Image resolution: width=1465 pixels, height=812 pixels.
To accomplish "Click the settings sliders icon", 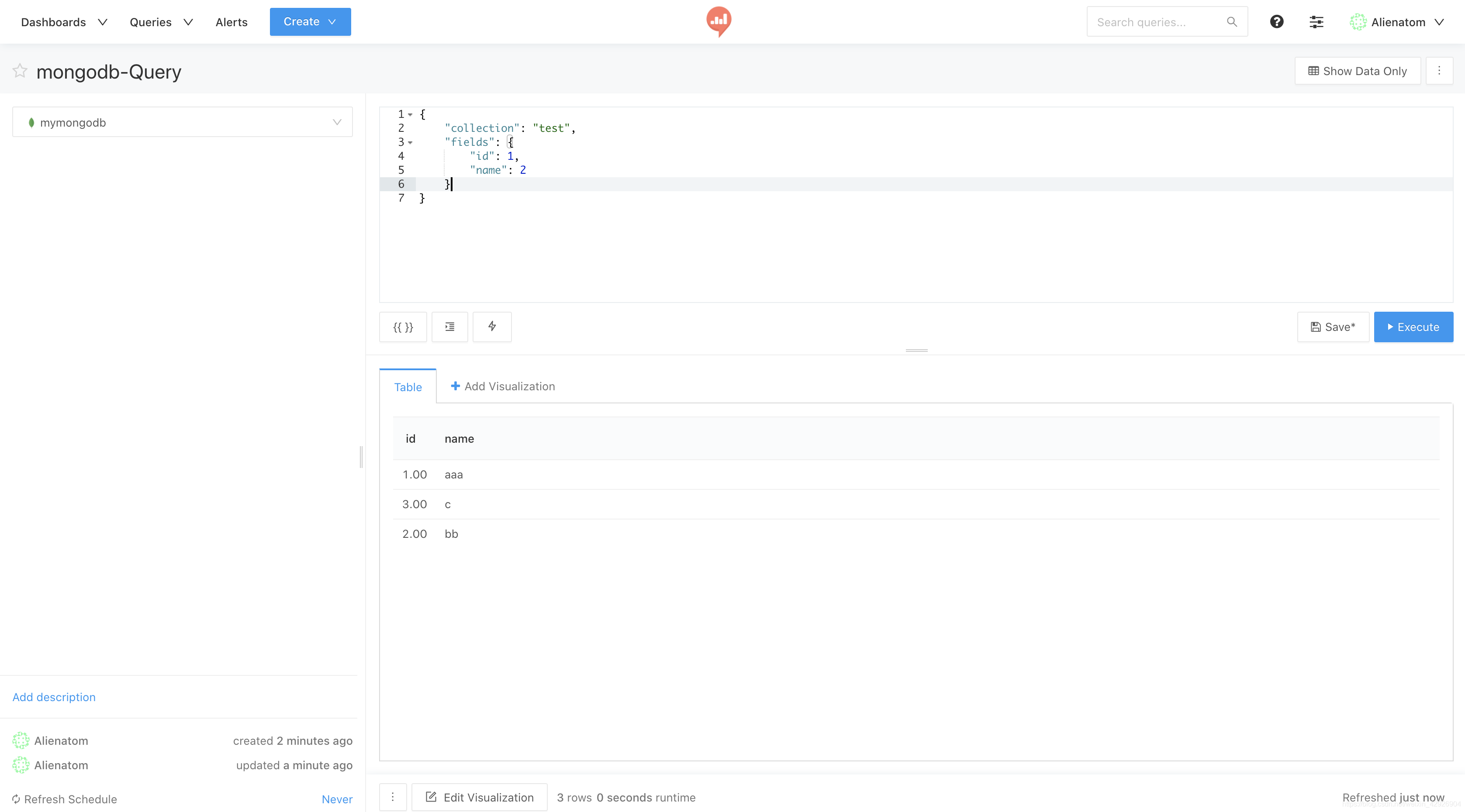I will (x=1317, y=21).
